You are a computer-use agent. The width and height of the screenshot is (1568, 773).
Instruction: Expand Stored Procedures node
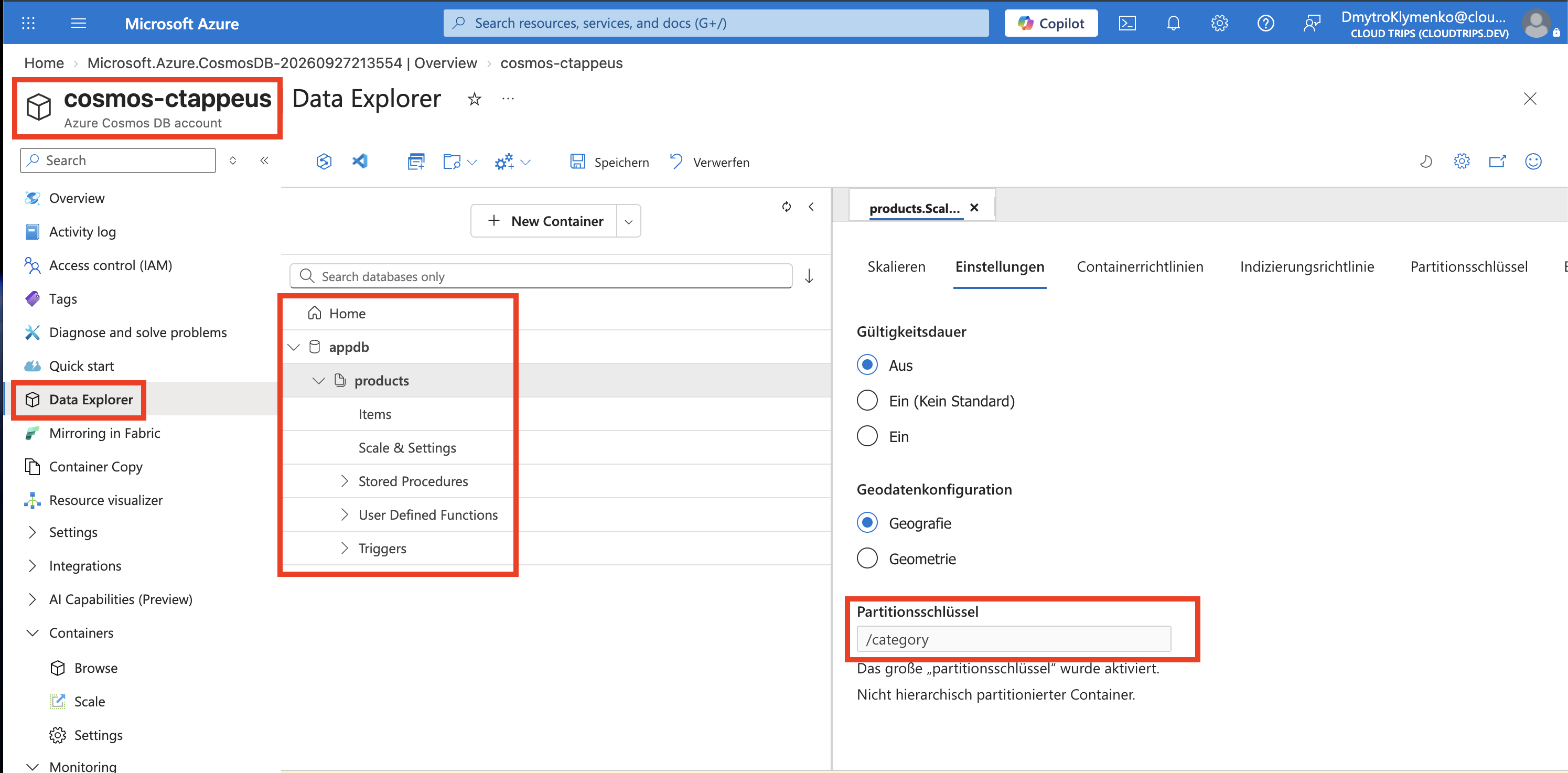(x=345, y=481)
